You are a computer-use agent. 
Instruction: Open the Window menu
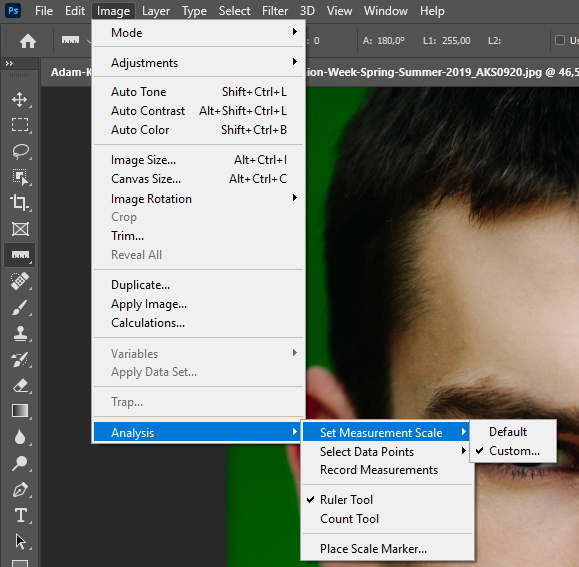[x=386, y=11]
